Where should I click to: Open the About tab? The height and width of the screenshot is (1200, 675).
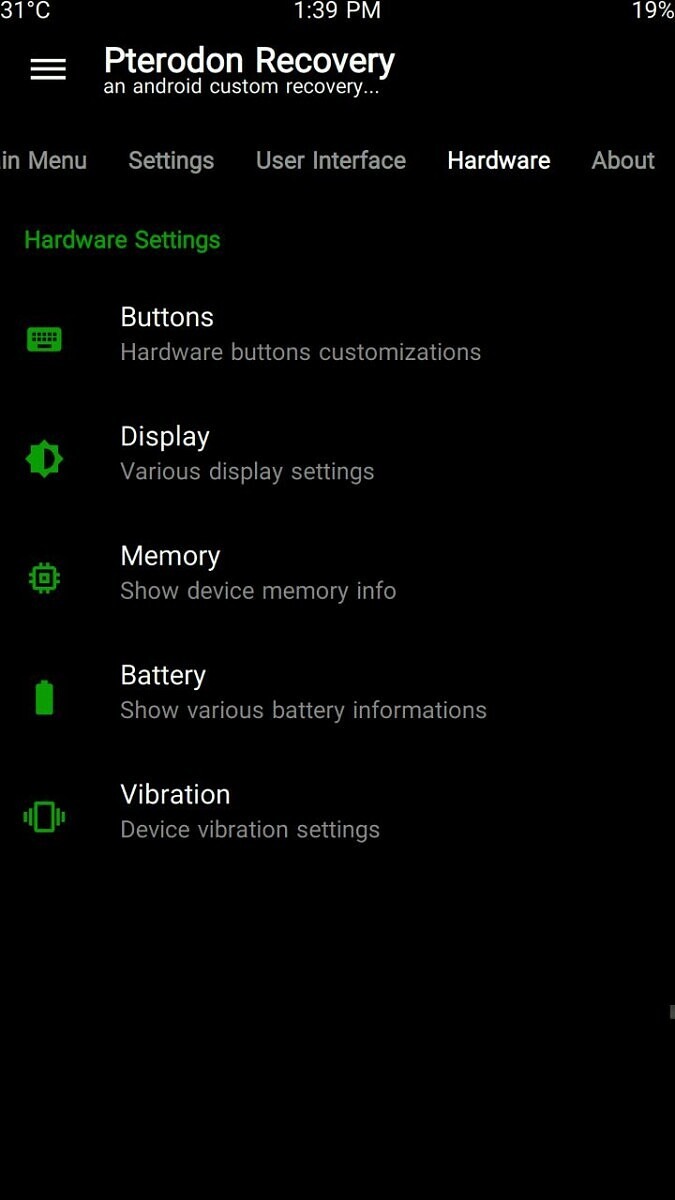point(623,161)
